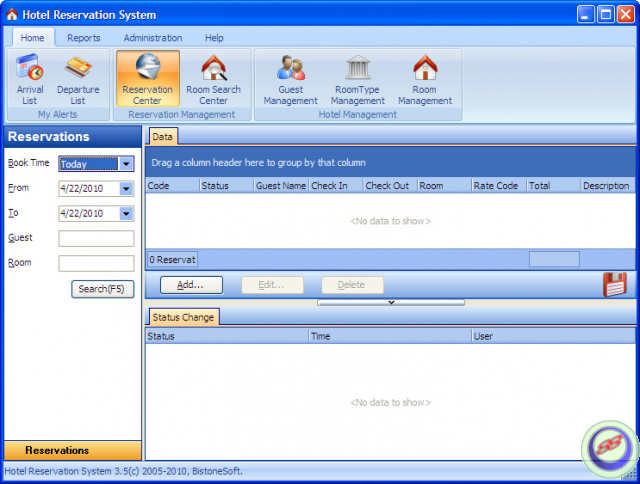Collapse the data panel with splitter arrow
The width and height of the screenshot is (640, 484).
[x=391, y=302]
